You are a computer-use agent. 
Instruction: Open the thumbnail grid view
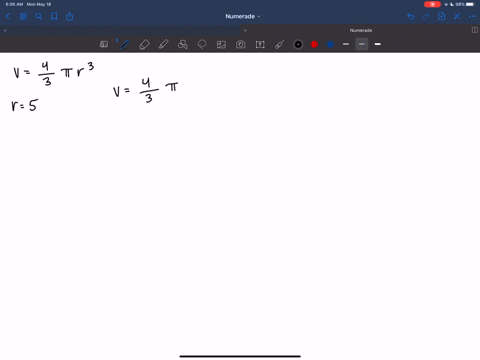(23, 16)
